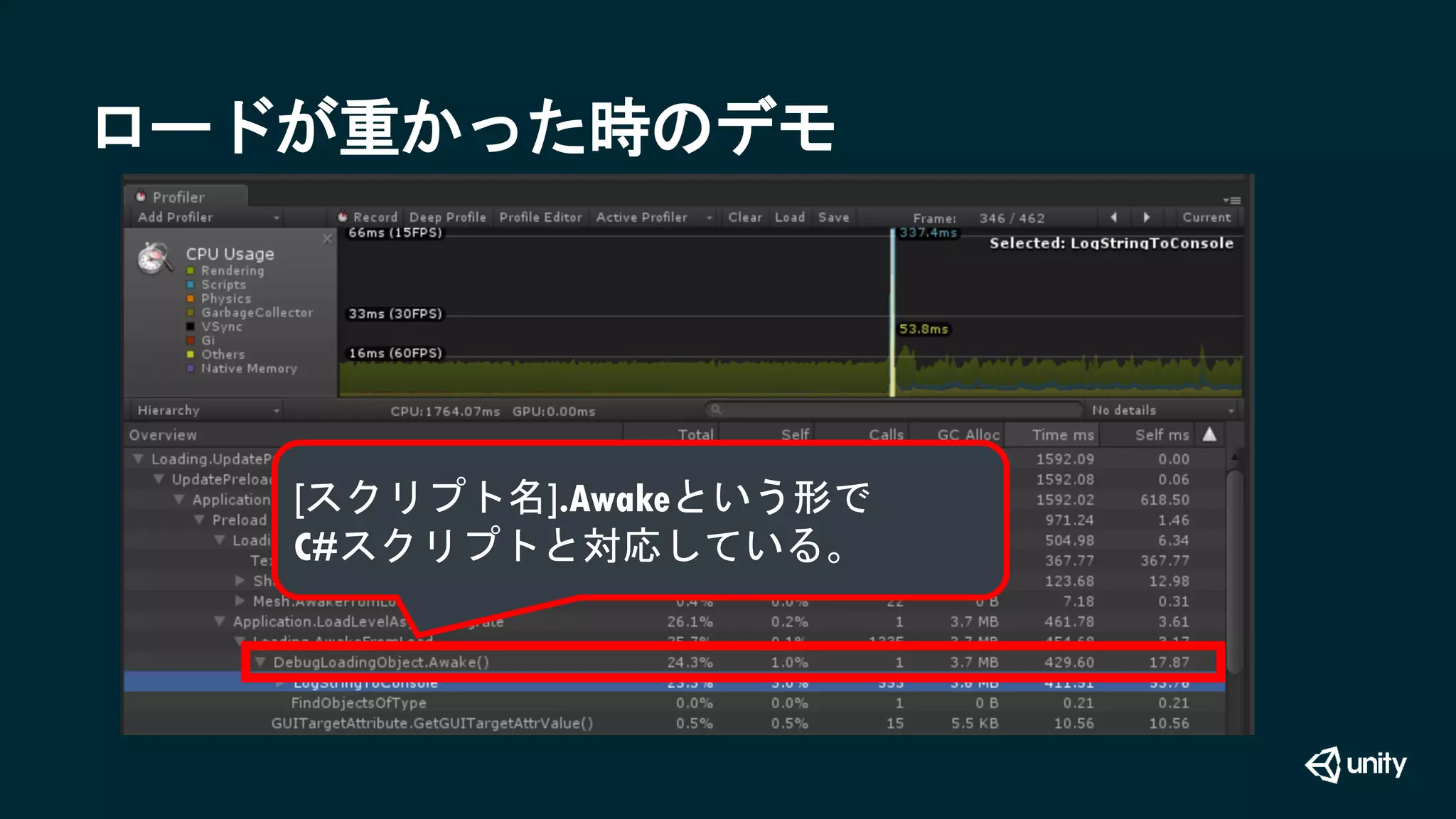Image resolution: width=1456 pixels, height=819 pixels.
Task: Click the 367.77 time ms value
Action: 1069,560
